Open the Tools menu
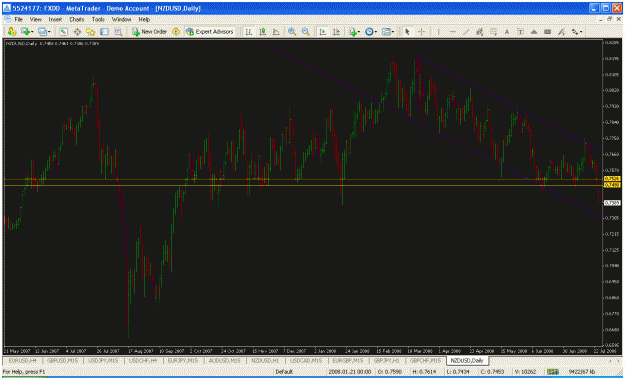The image size is (625, 378). point(98,19)
